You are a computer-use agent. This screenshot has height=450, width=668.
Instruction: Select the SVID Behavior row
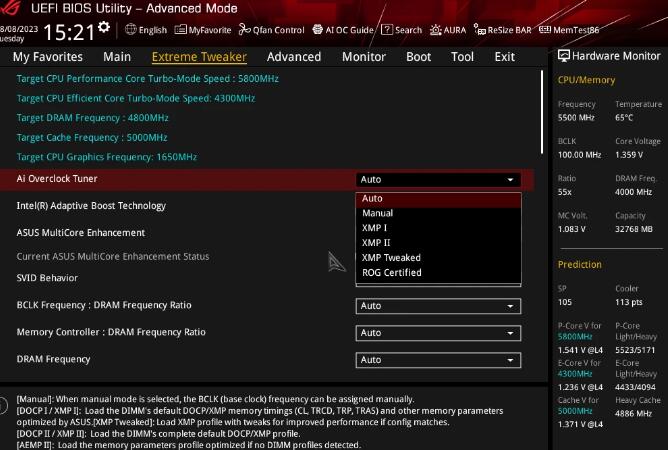click(x=47, y=278)
